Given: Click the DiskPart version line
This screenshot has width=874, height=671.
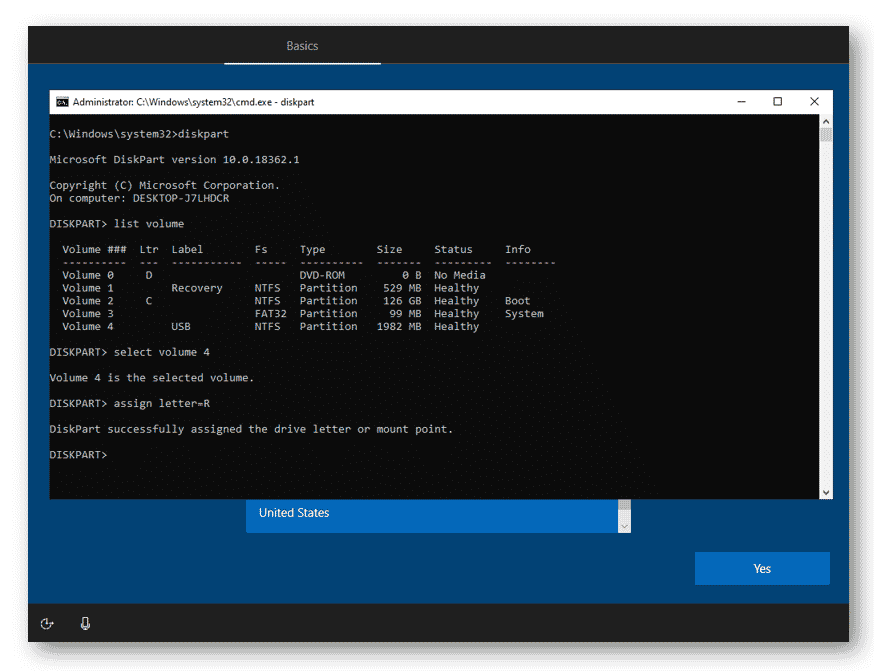Looking at the screenshot, I should [x=174, y=160].
